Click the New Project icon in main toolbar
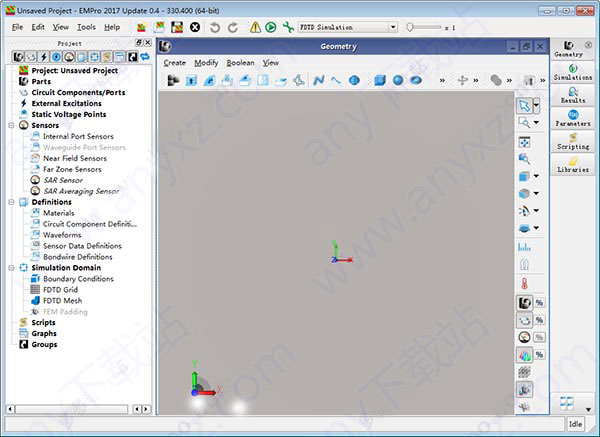This screenshot has width=600, height=437. [x=142, y=27]
